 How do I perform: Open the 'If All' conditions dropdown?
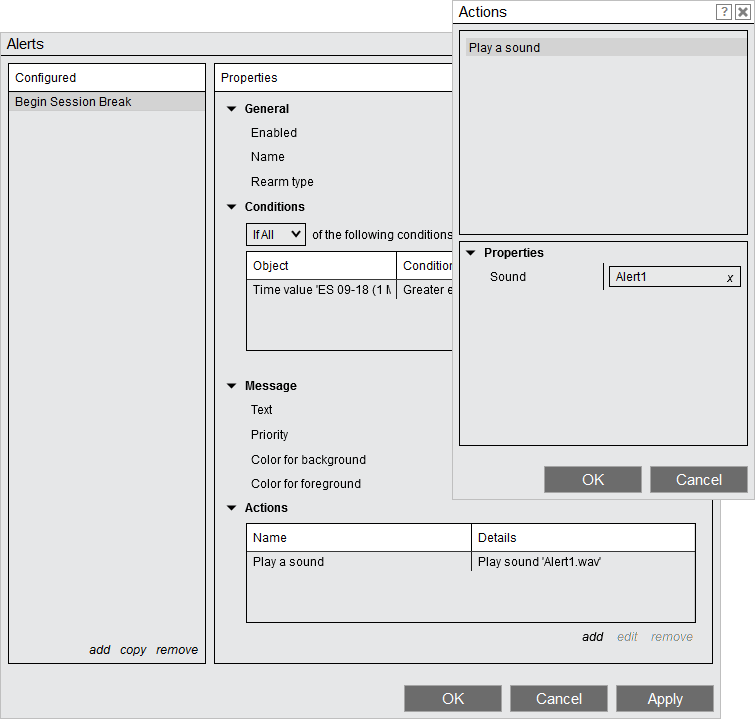coord(276,234)
